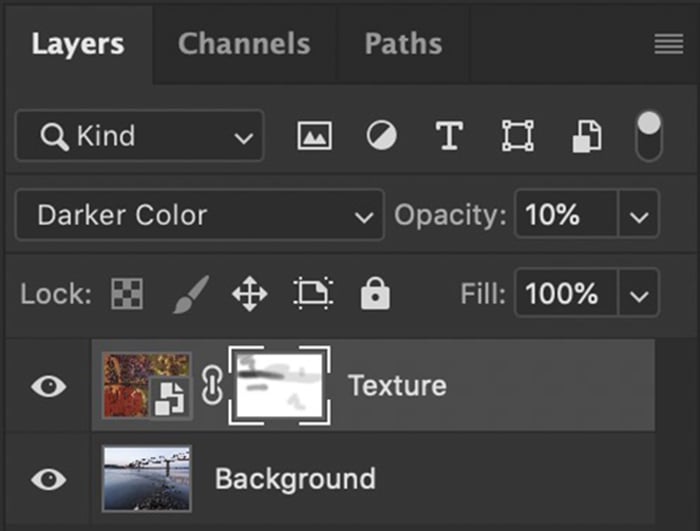
Task: Select the Texture layer thumbnail
Action: [147, 385]
